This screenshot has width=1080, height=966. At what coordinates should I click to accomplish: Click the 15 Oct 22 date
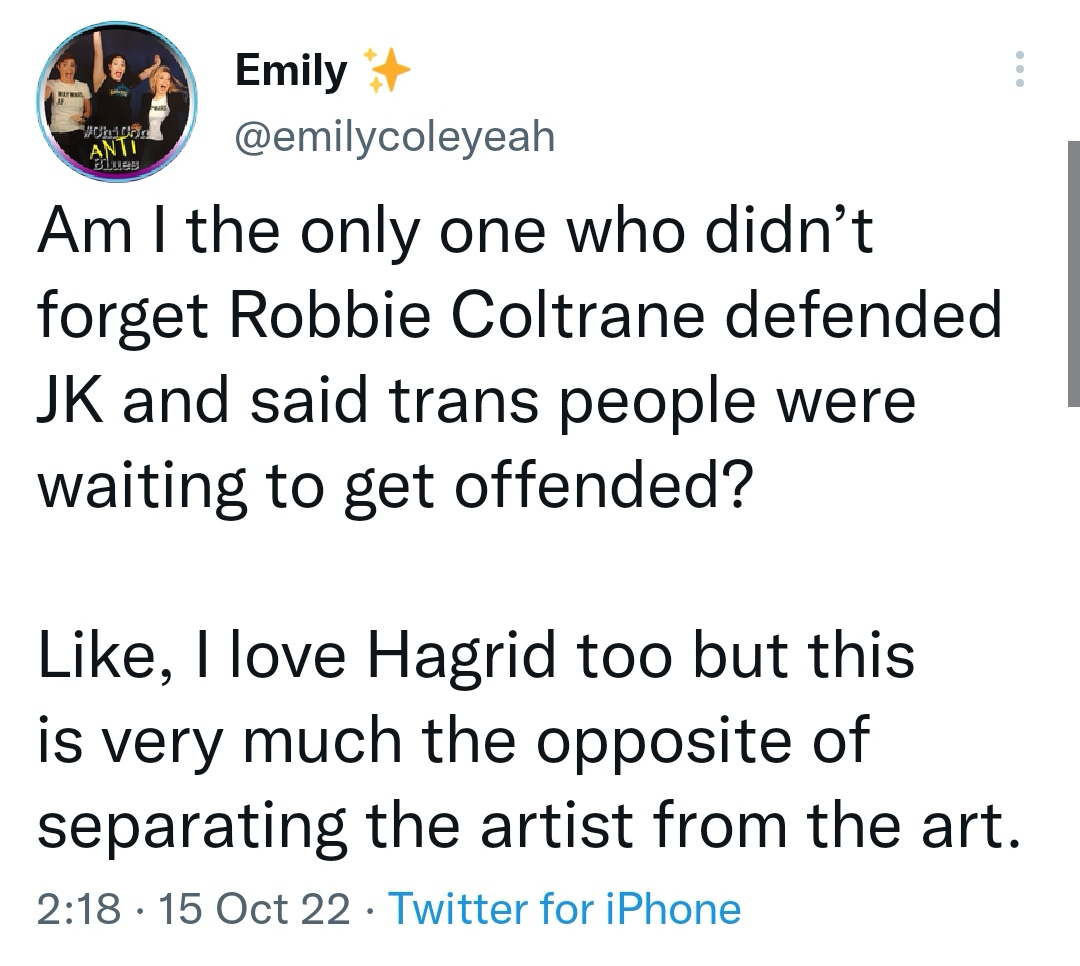246,909
